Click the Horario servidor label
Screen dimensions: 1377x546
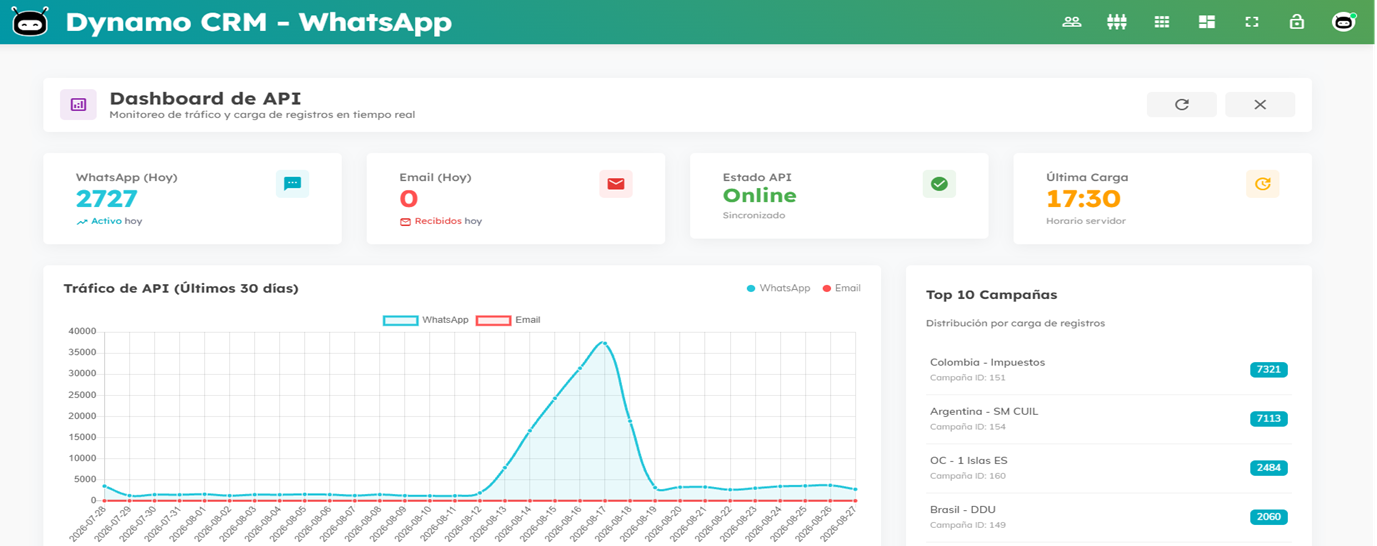click(x=1086, y=221)
